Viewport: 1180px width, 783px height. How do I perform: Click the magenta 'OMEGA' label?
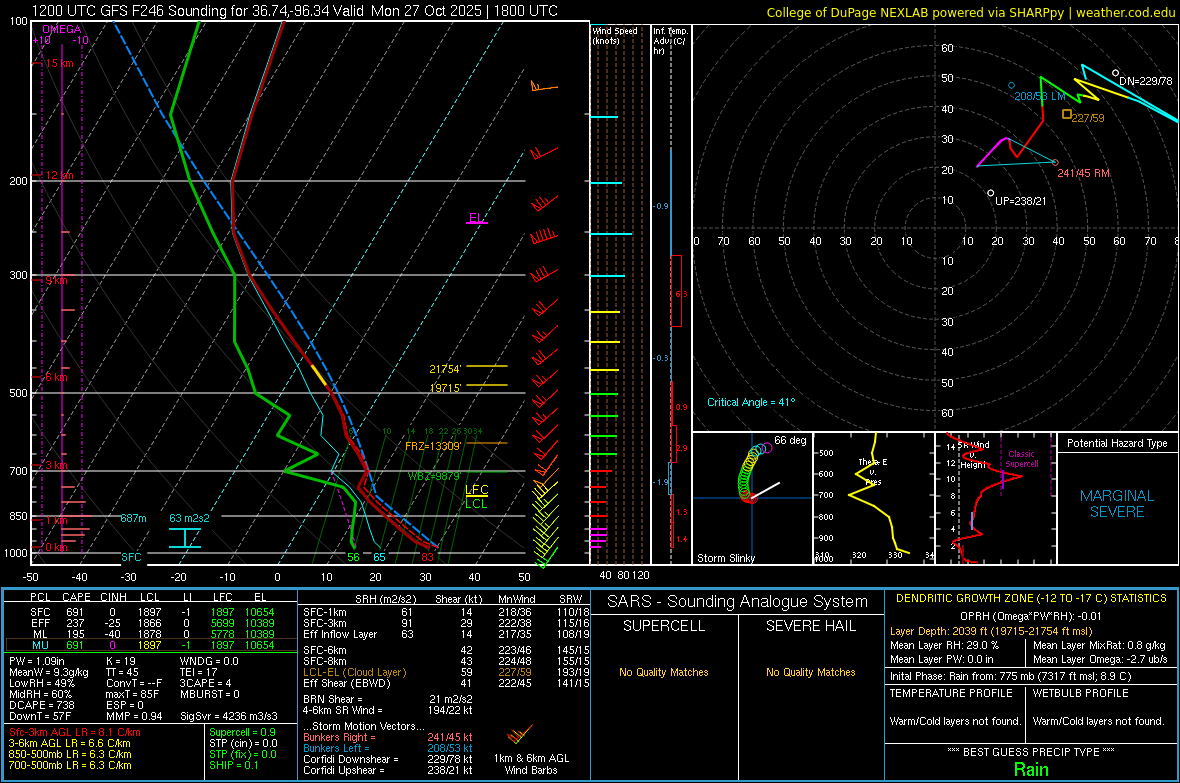61,29
